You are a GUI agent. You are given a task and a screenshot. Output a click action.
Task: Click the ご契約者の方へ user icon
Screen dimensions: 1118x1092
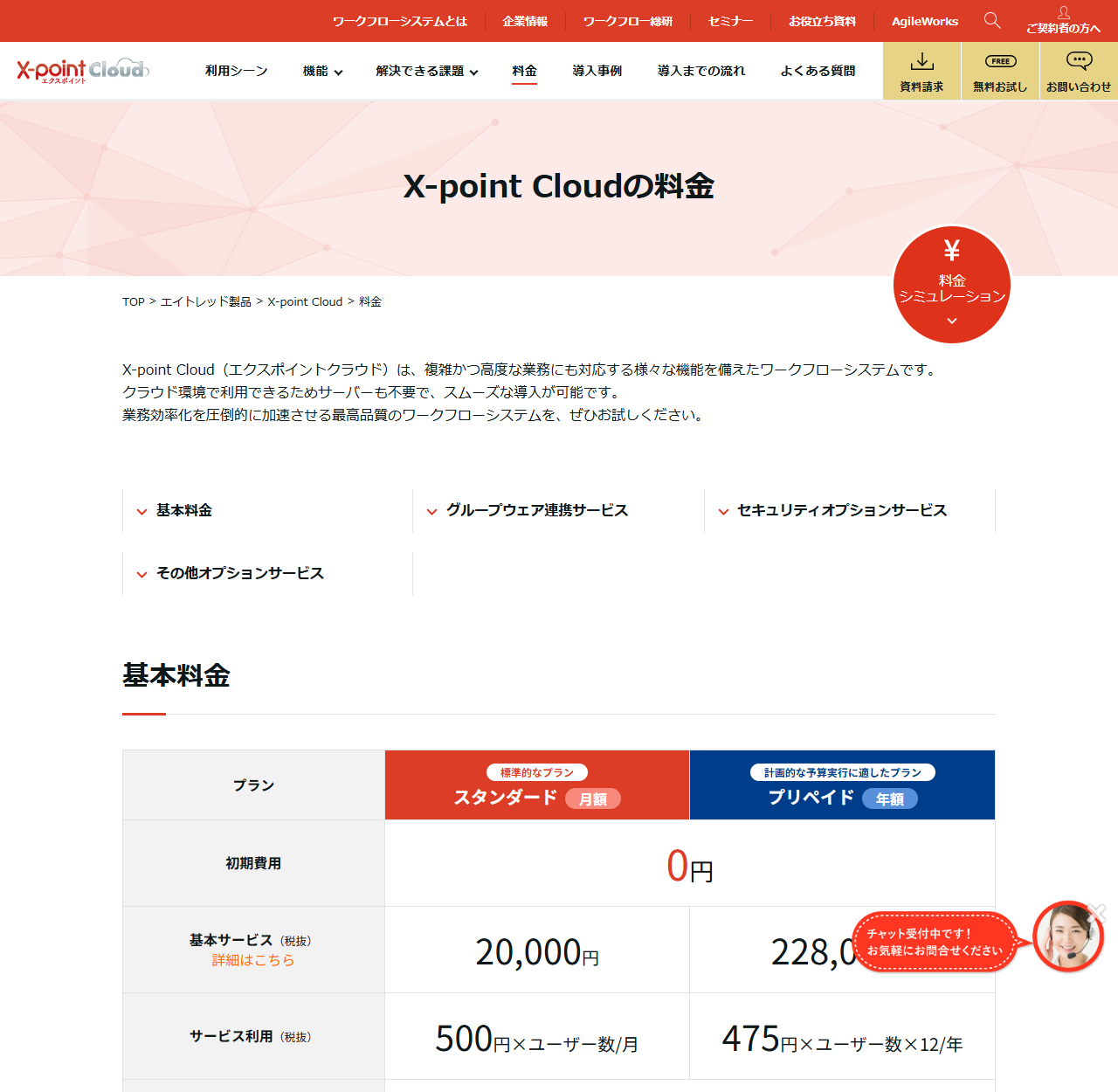click(x=1063, y=20)
